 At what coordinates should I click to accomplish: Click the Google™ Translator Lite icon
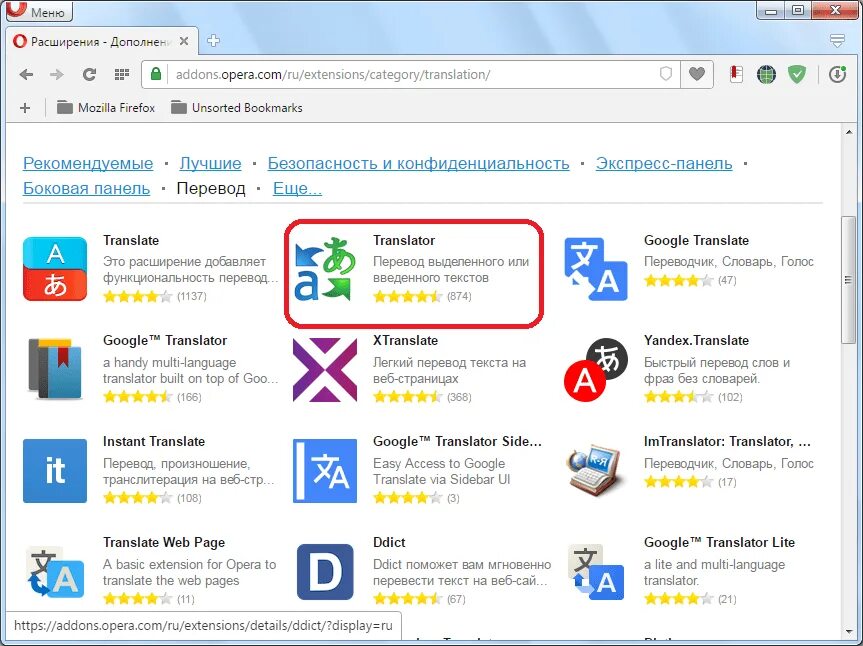coord(596,572)
